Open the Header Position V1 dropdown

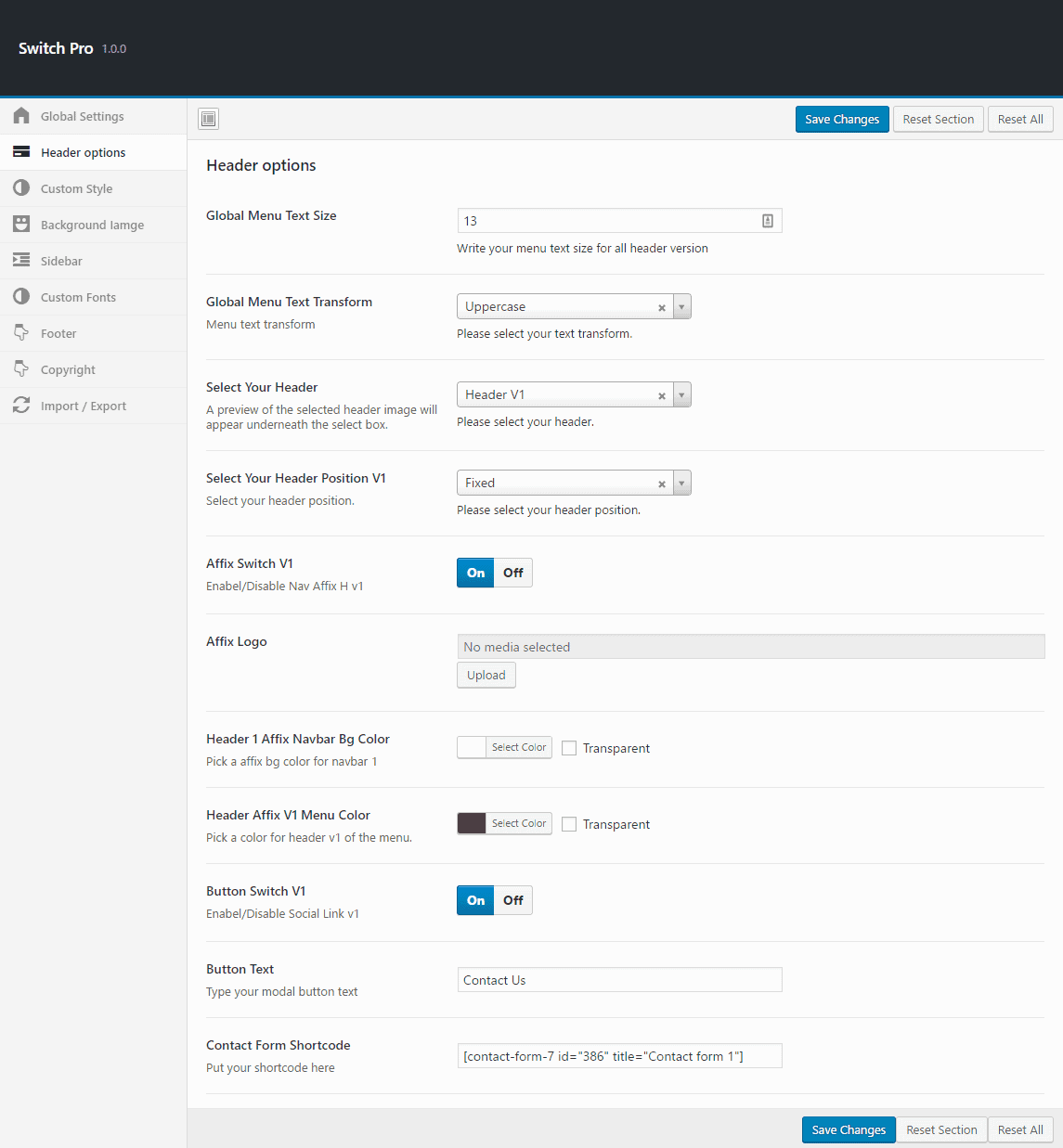681,483
